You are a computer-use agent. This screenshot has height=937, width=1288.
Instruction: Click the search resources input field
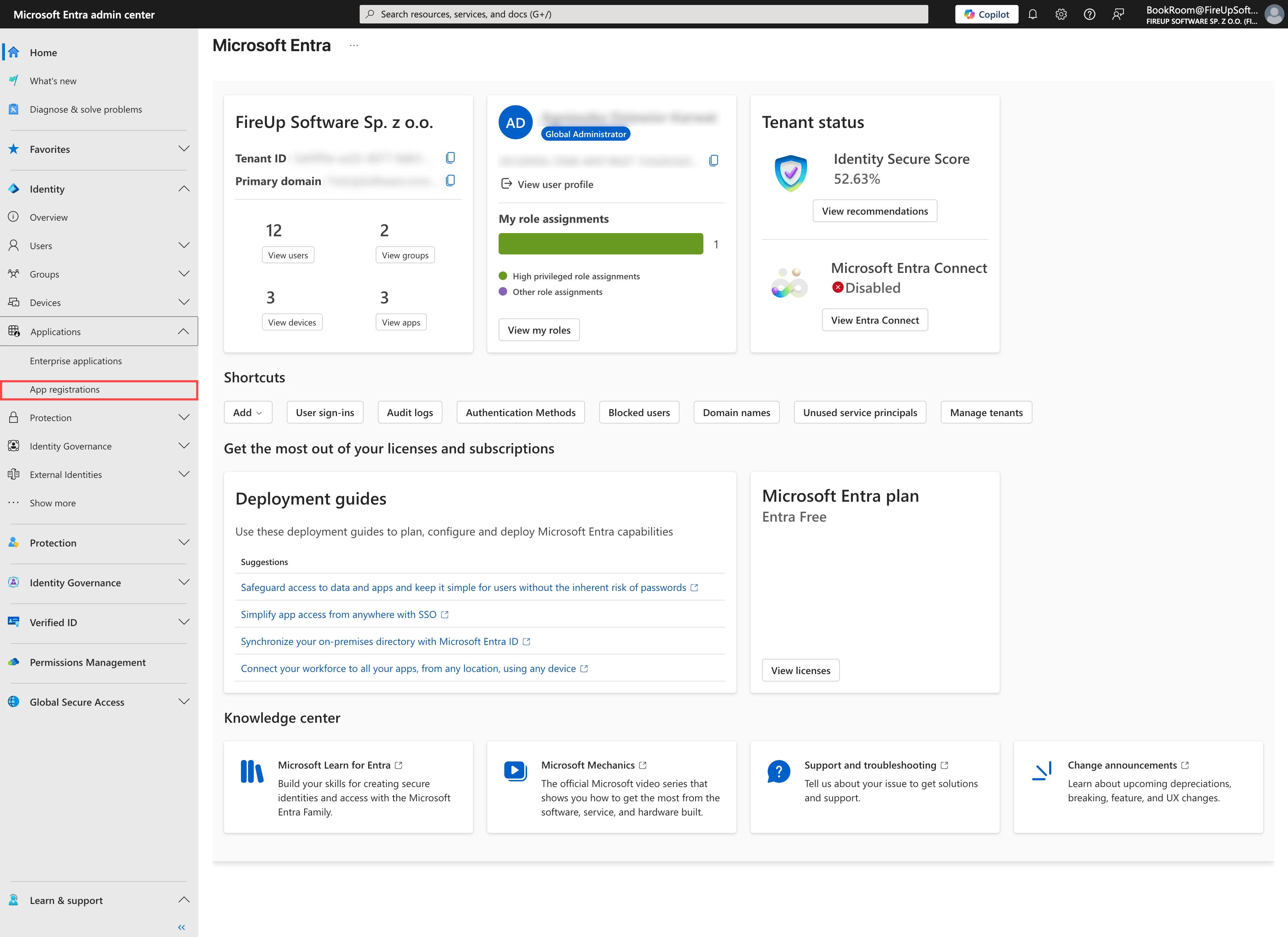click(x=643, y=14)
